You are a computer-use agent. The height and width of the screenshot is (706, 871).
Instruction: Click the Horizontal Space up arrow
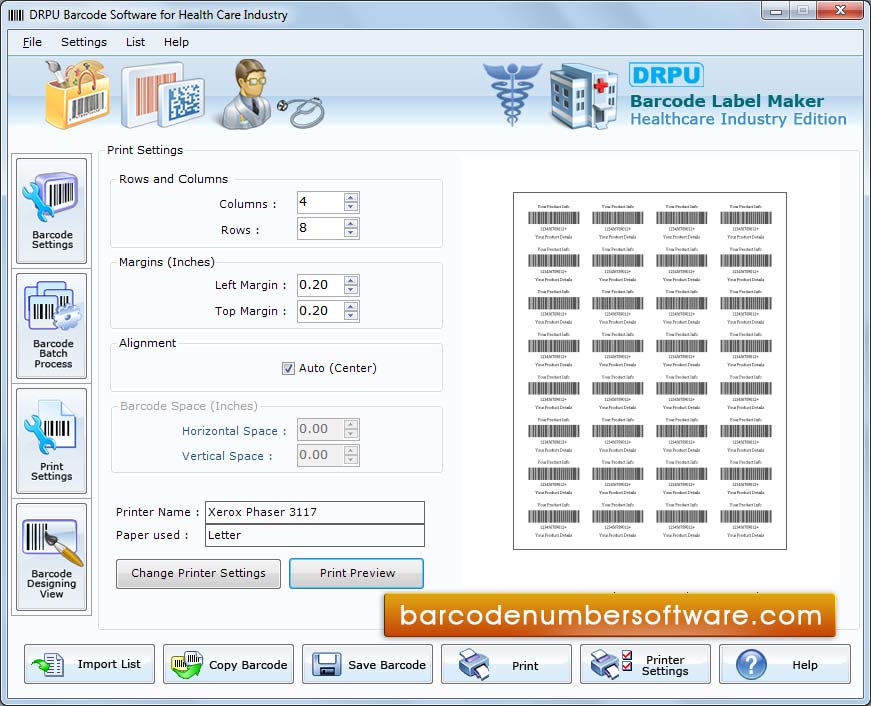(x=351, y=424)
